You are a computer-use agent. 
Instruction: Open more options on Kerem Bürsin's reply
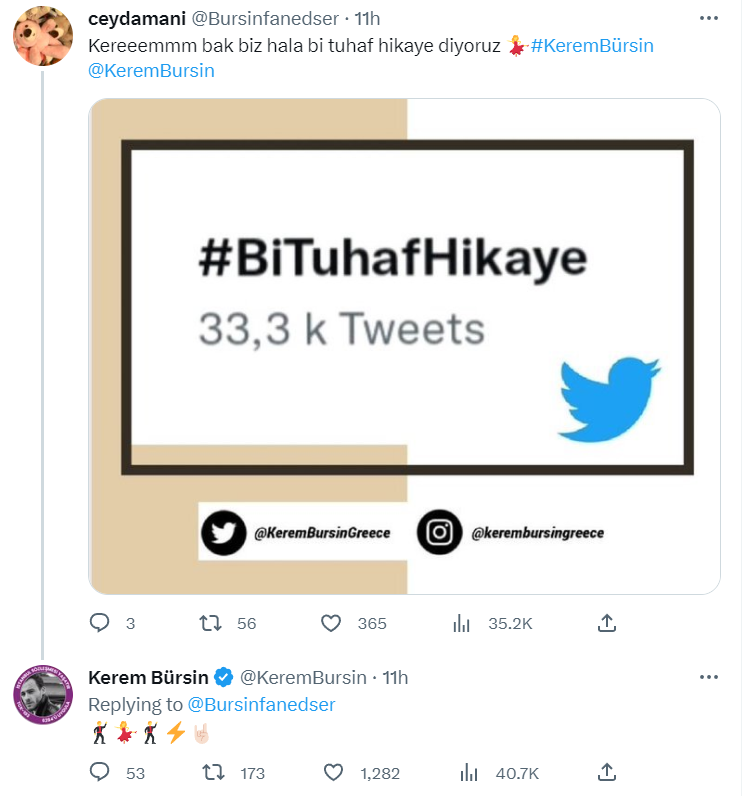click(x=709, y=677)
